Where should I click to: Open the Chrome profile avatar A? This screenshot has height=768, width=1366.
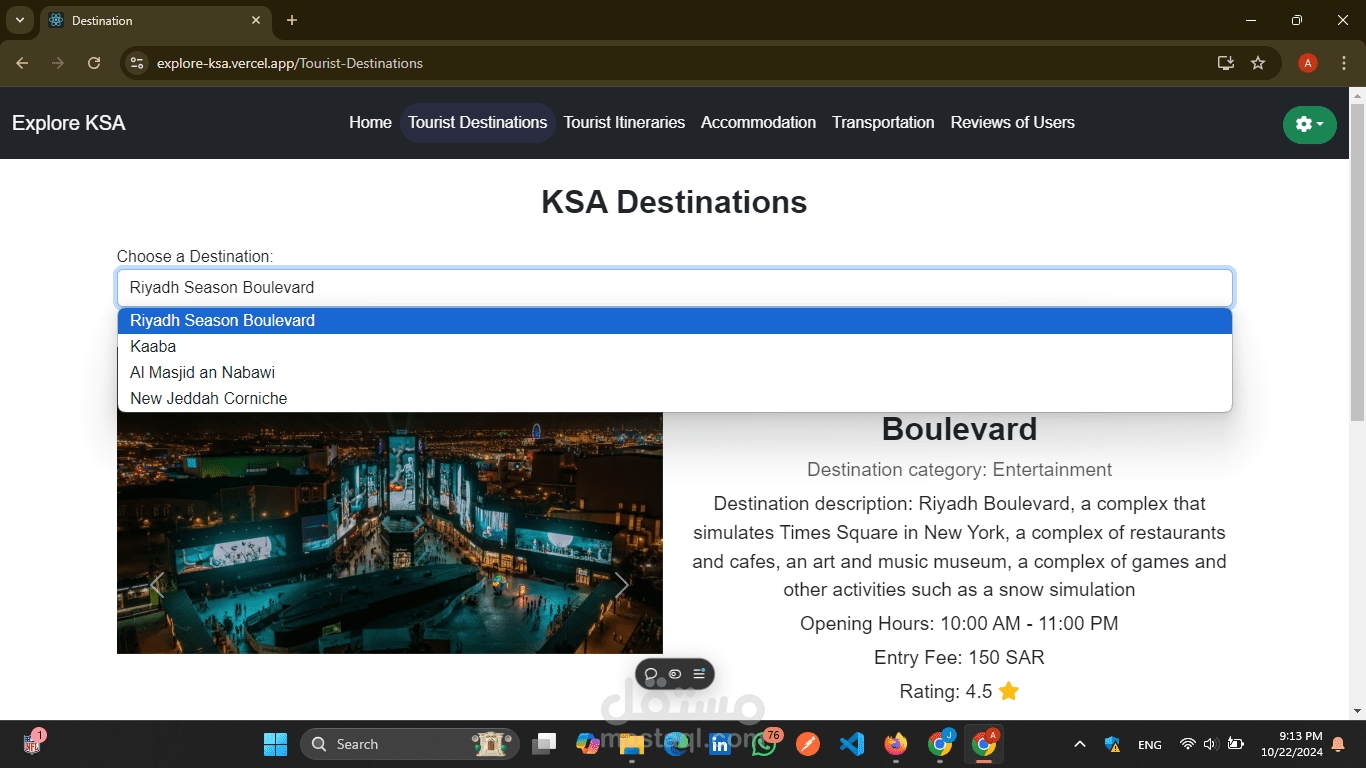tap(1308, 63)
